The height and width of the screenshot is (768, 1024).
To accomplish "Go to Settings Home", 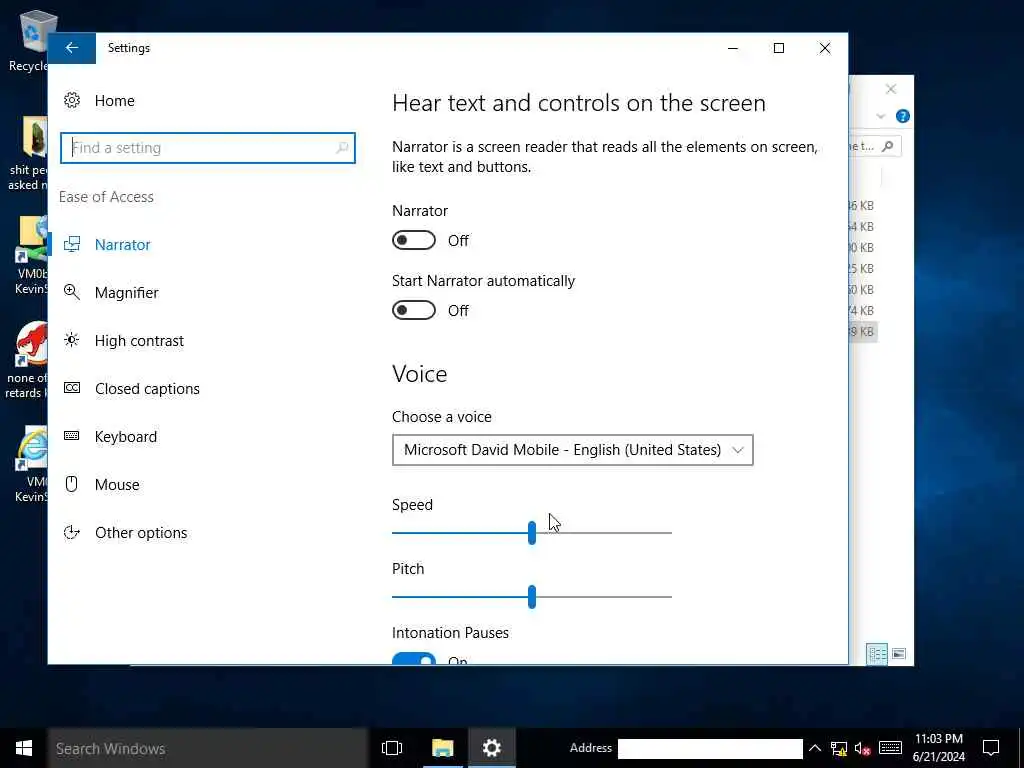I will [114, 101].
